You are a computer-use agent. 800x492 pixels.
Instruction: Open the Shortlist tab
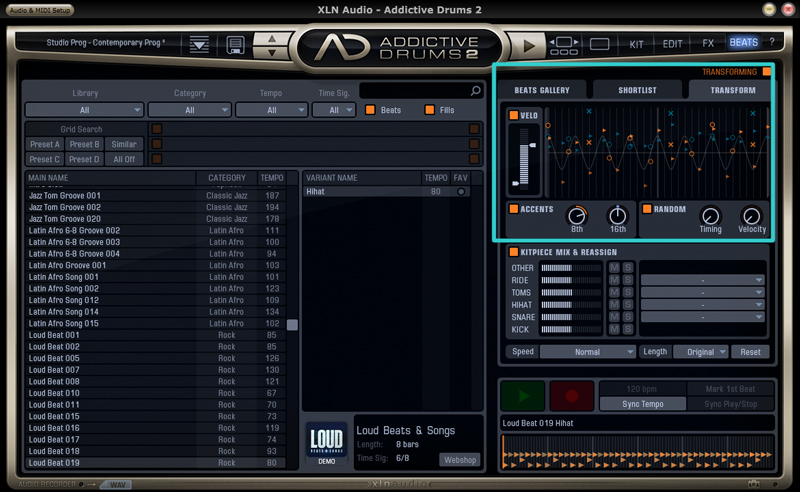pos(637,90)
